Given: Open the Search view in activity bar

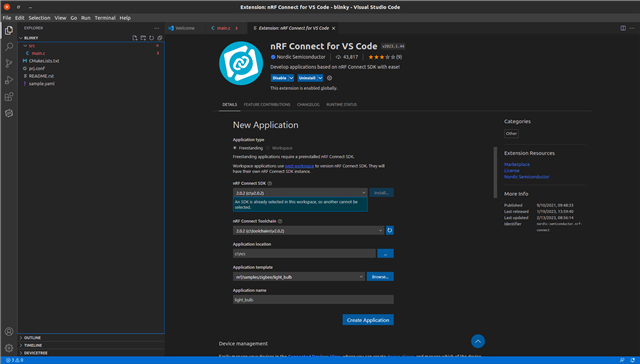Looking at the screenshot, I should coord(9,47).
